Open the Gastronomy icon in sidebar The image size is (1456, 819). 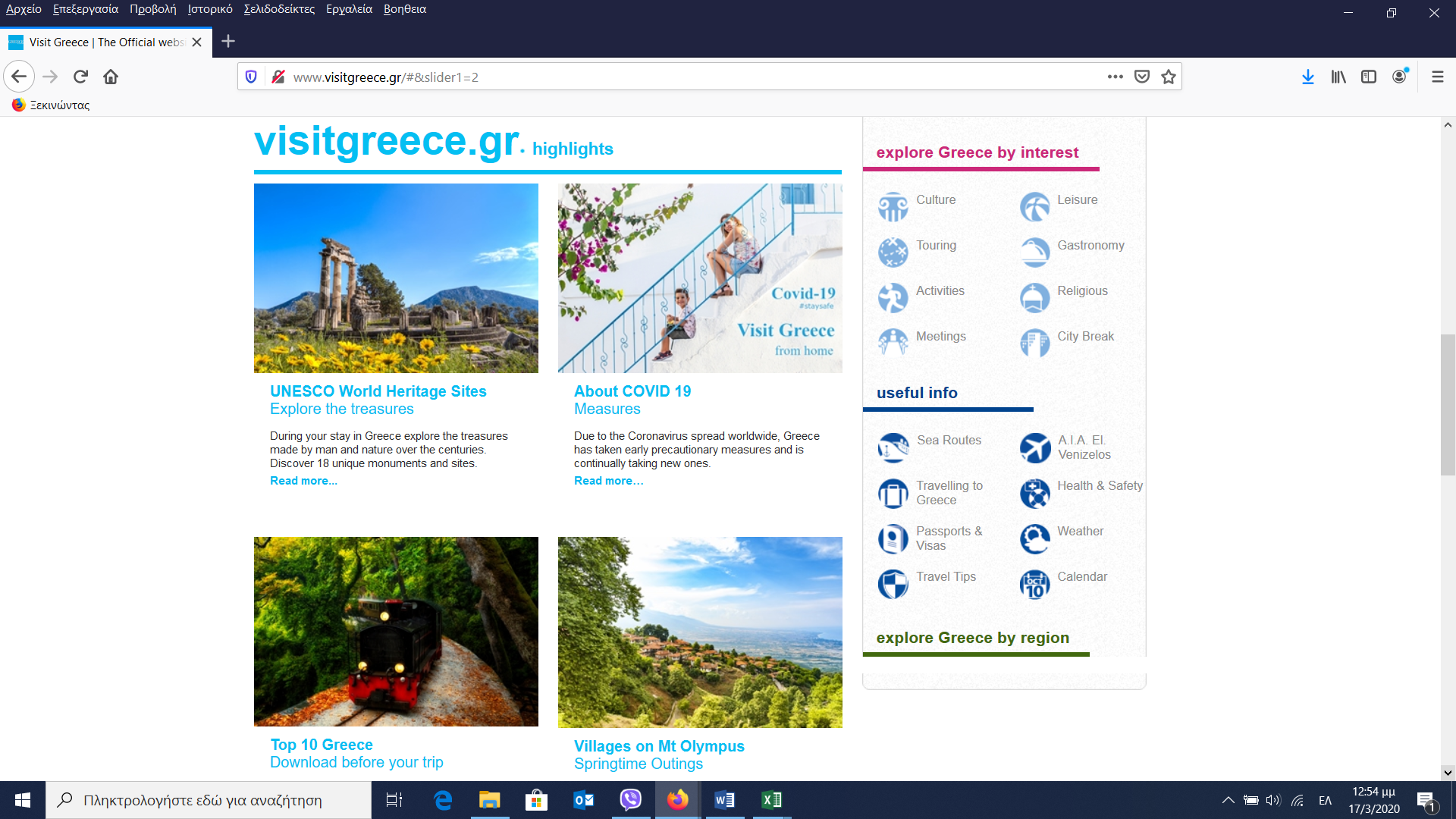1034,252
